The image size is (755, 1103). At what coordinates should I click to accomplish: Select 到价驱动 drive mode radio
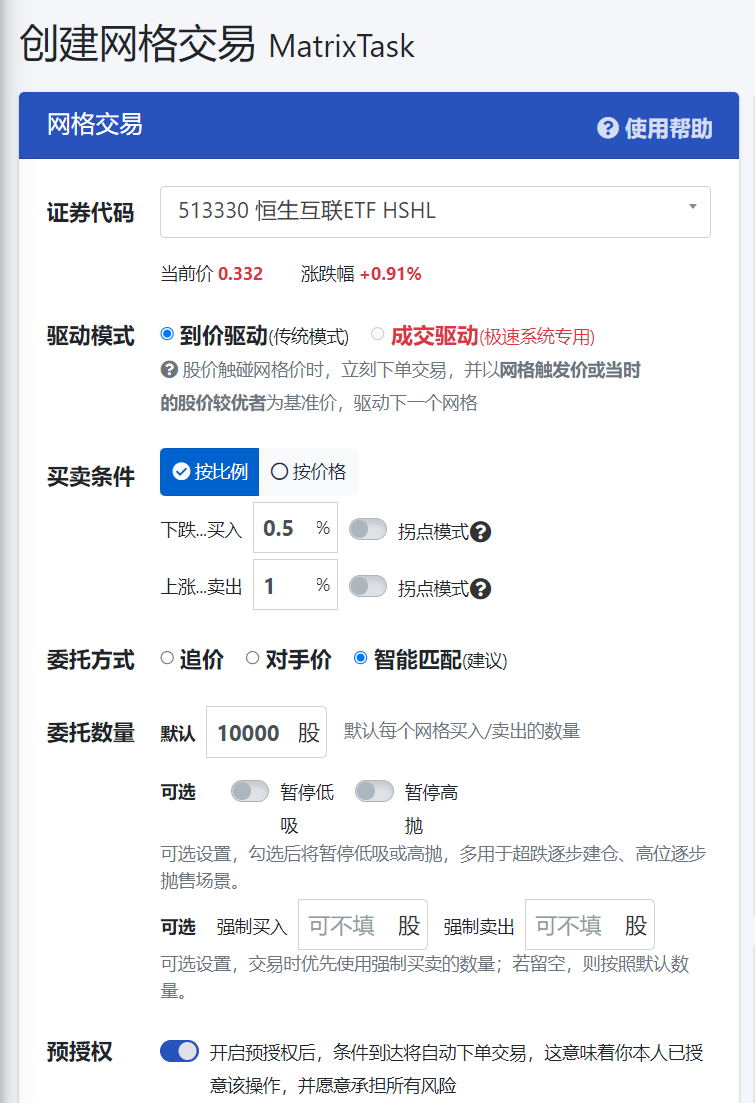(168, 334)
